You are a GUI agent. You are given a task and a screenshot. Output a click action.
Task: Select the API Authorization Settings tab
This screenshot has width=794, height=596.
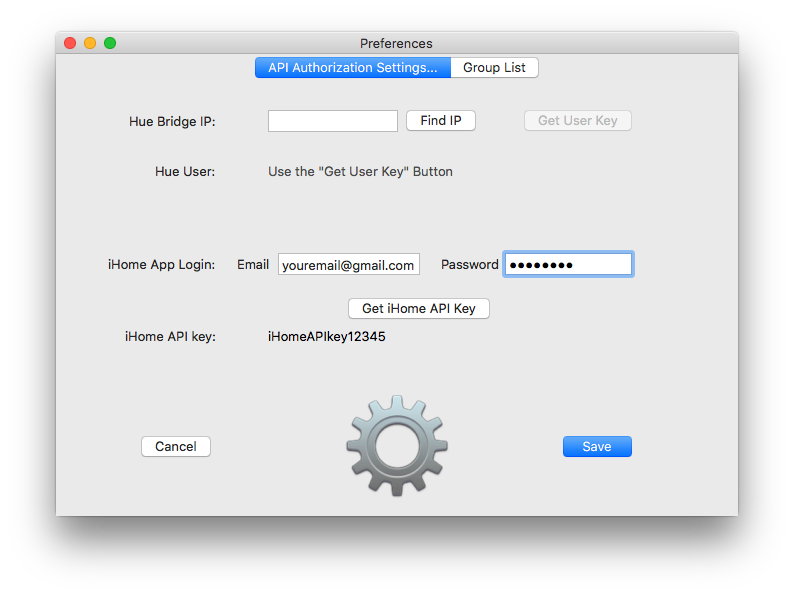coord(353,67)
